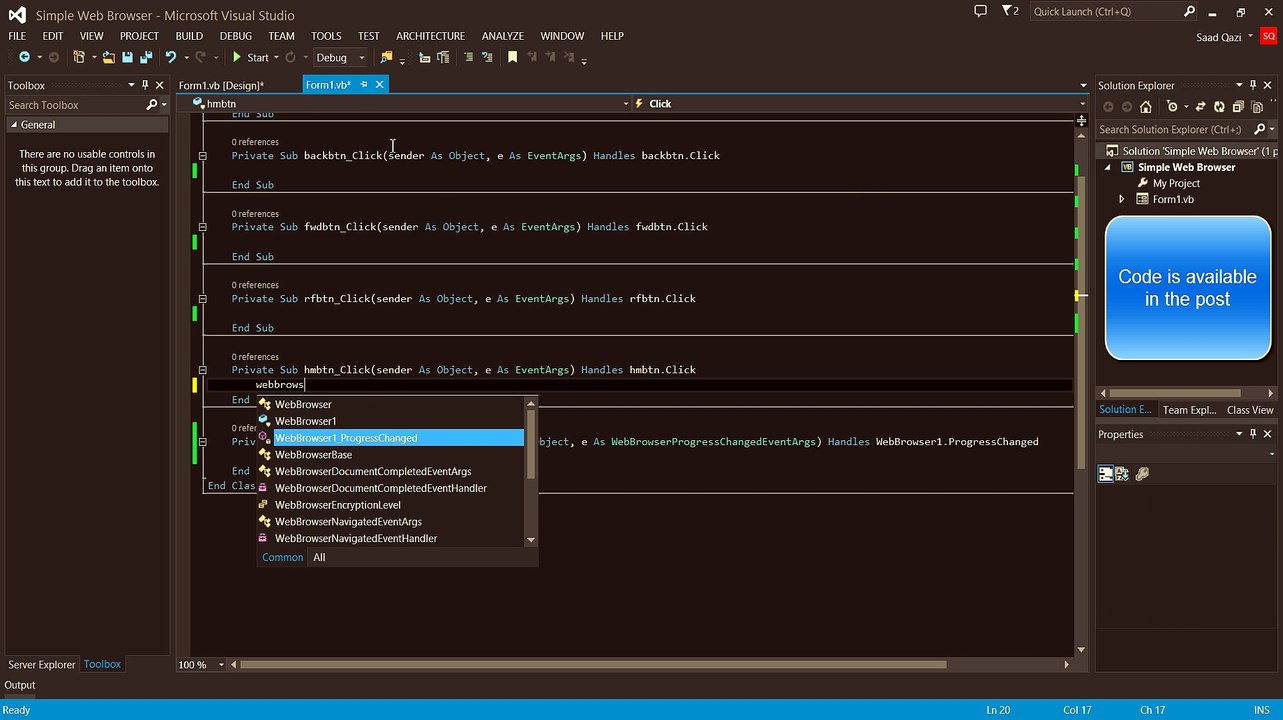The image size is (1283, 720).
Task: Toggle a bookmark with the toolbar icon
Action: [x=513, y=58]
